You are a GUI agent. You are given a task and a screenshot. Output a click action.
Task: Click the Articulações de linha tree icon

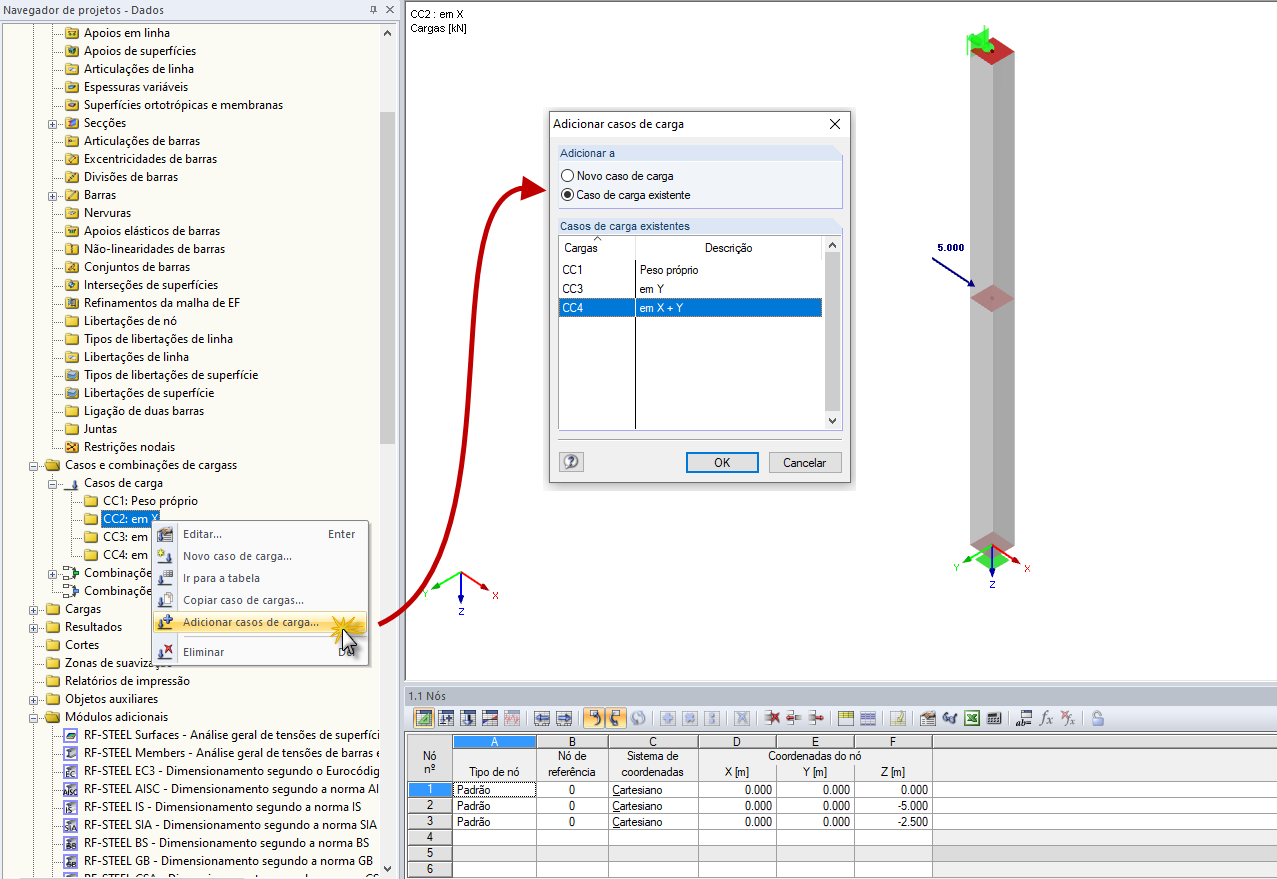coord(72,69)
